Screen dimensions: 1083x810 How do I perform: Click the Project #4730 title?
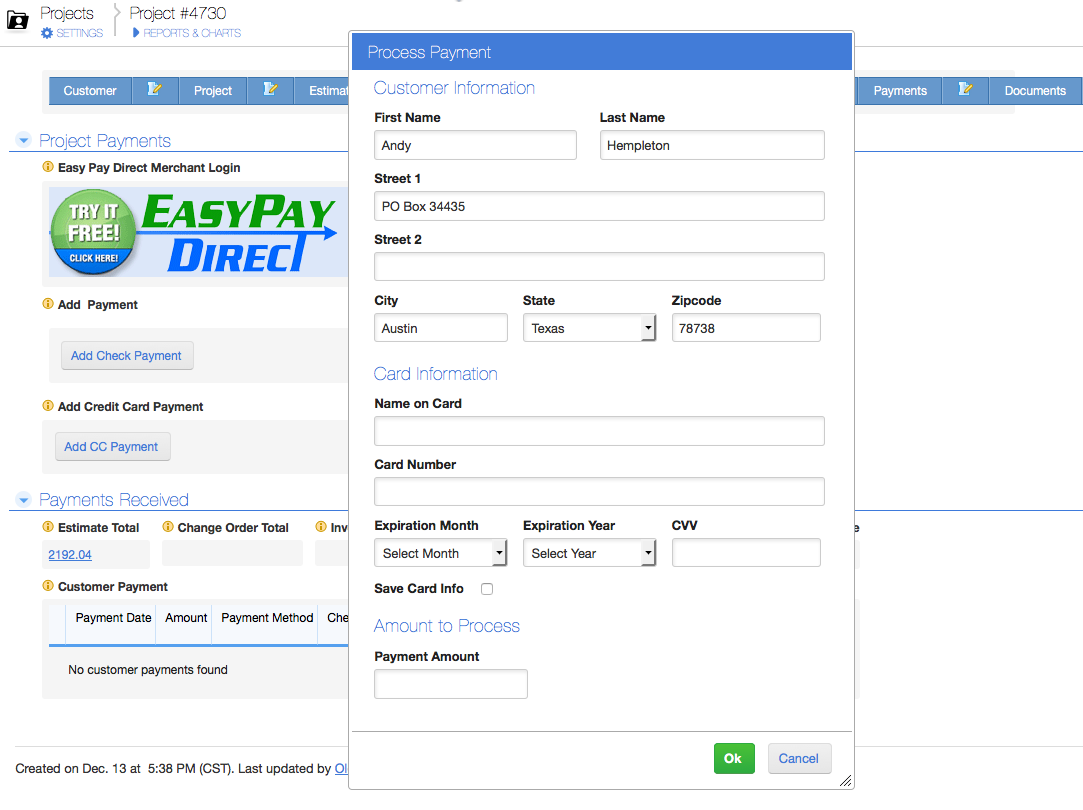[178, 13]
